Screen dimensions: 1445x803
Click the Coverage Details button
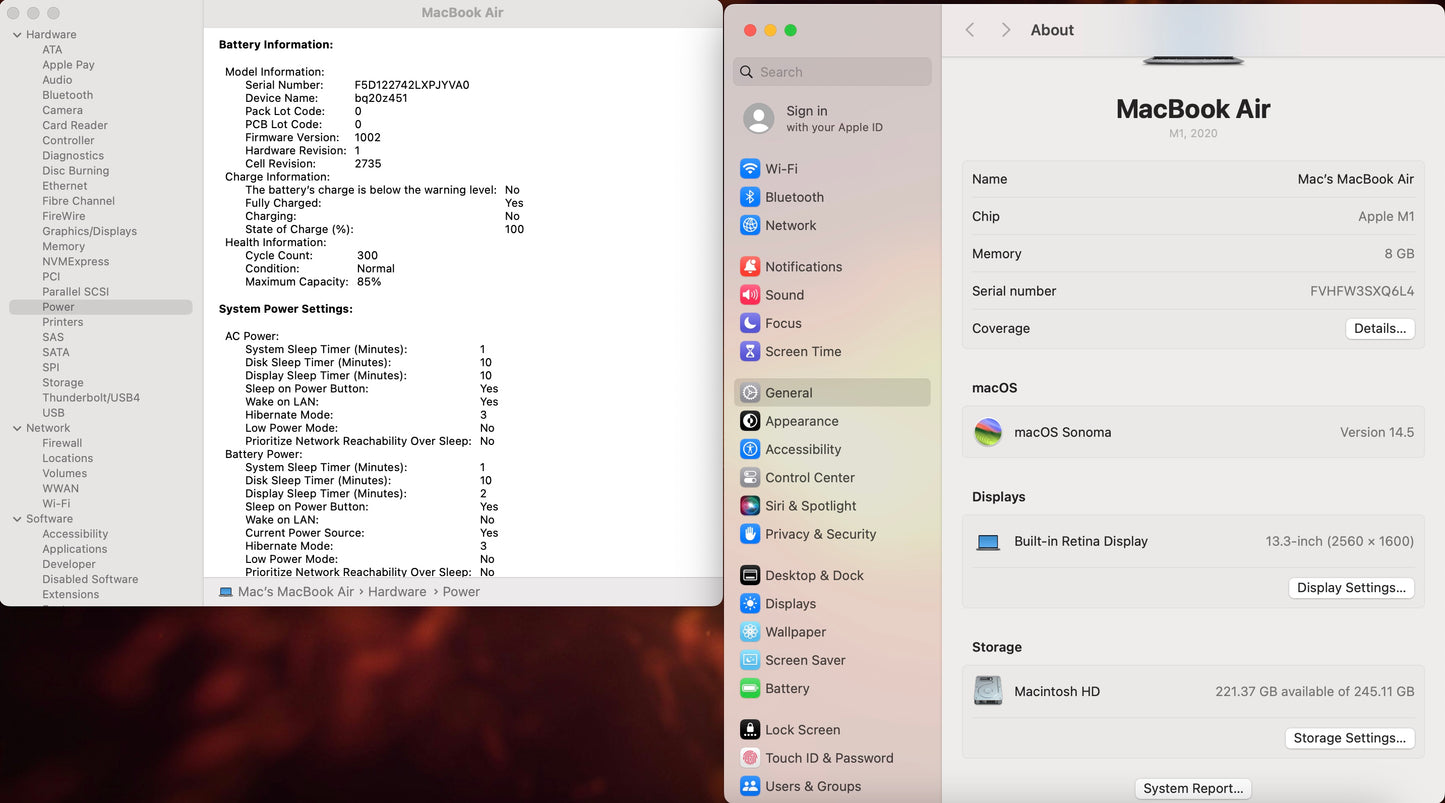click(1379, 328)
